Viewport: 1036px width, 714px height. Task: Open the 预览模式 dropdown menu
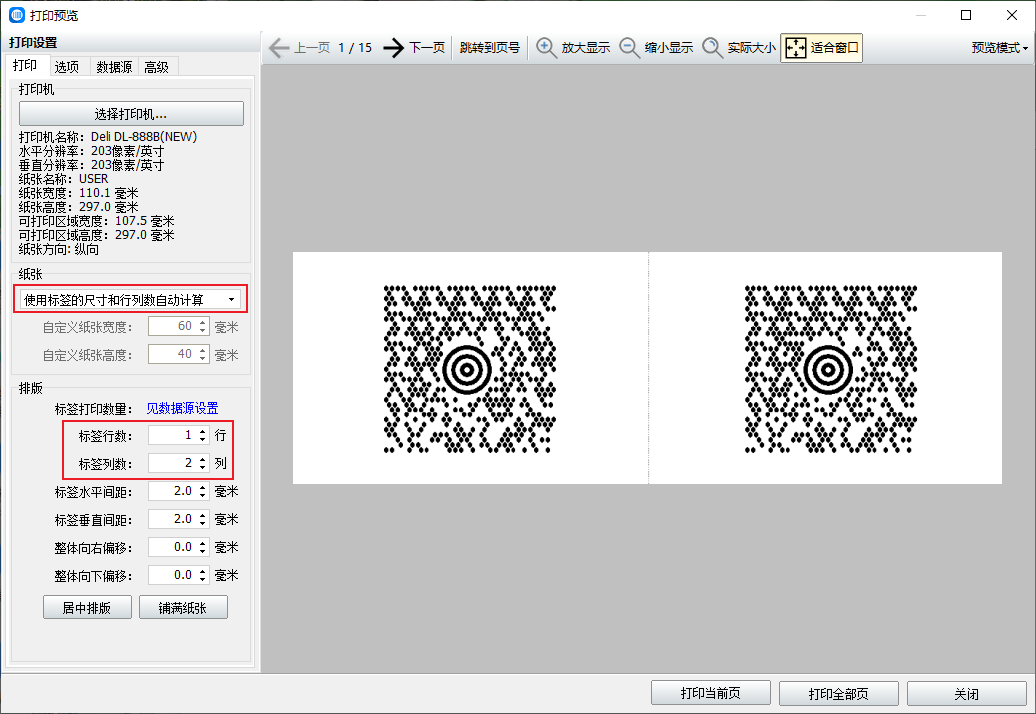point(1000,48)
